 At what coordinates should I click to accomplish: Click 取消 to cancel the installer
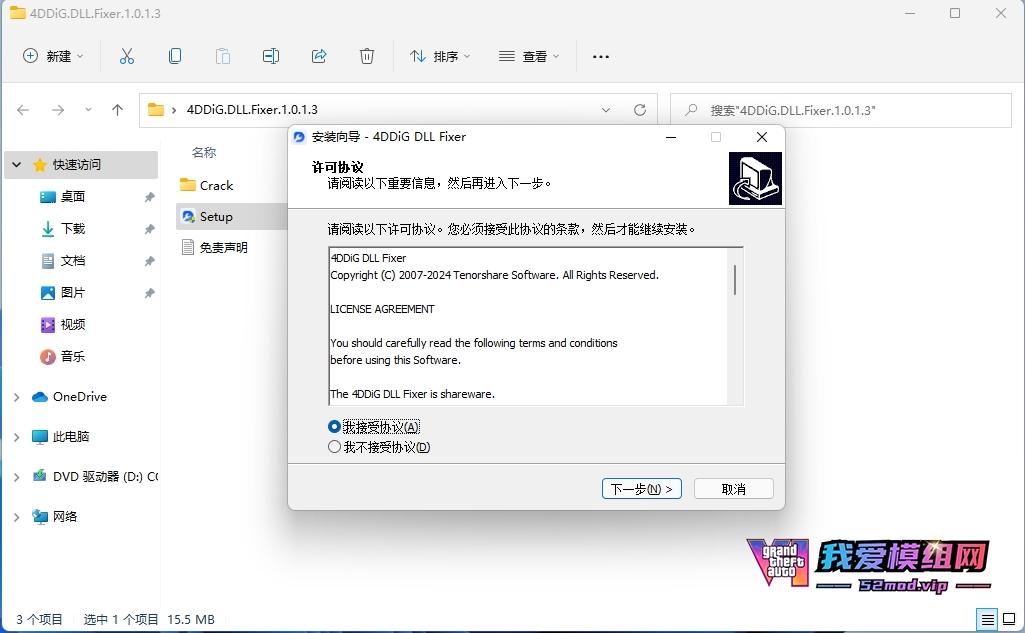[734, 488]
